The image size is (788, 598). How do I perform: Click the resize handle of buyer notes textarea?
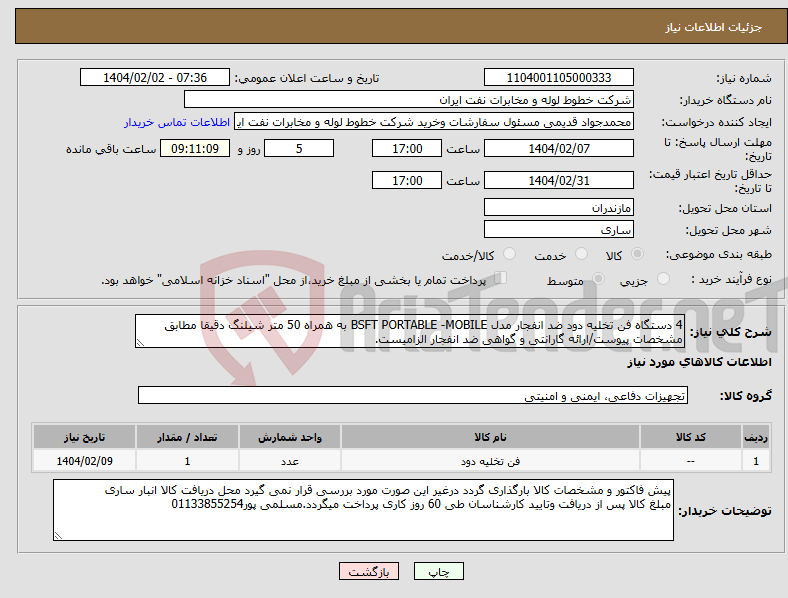[58, 536]
